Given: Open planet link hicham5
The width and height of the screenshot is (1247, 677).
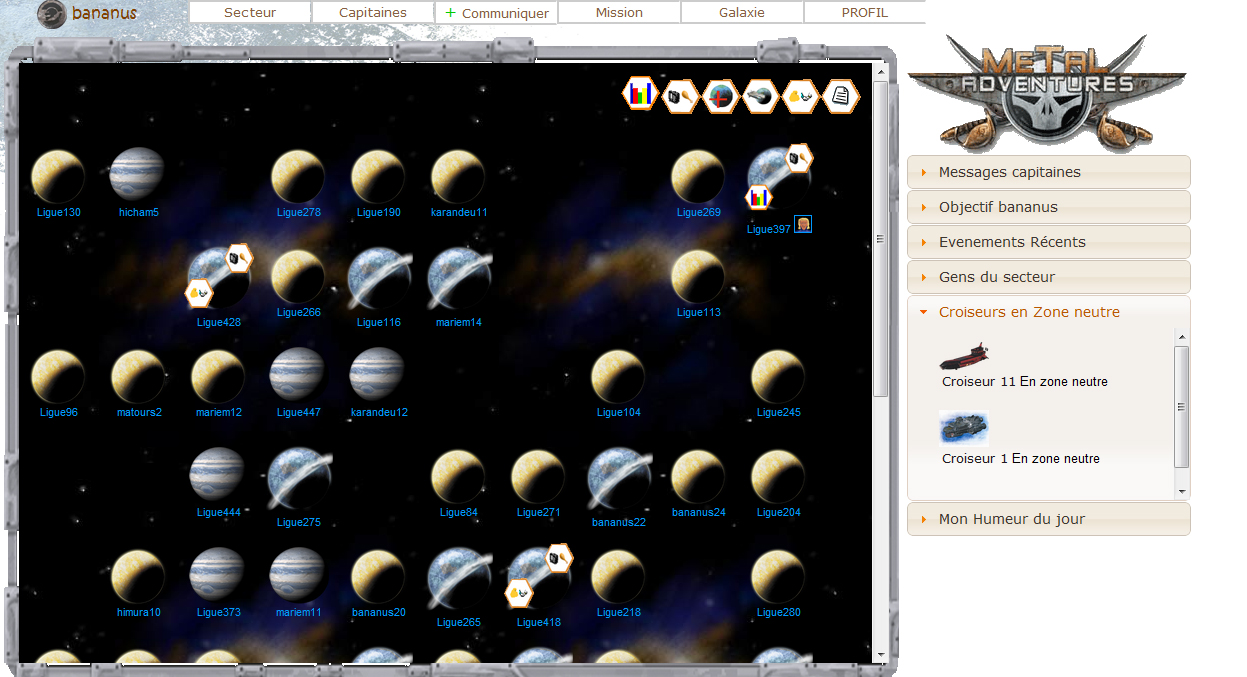Looking at the screenshot, I should point(138,212).
